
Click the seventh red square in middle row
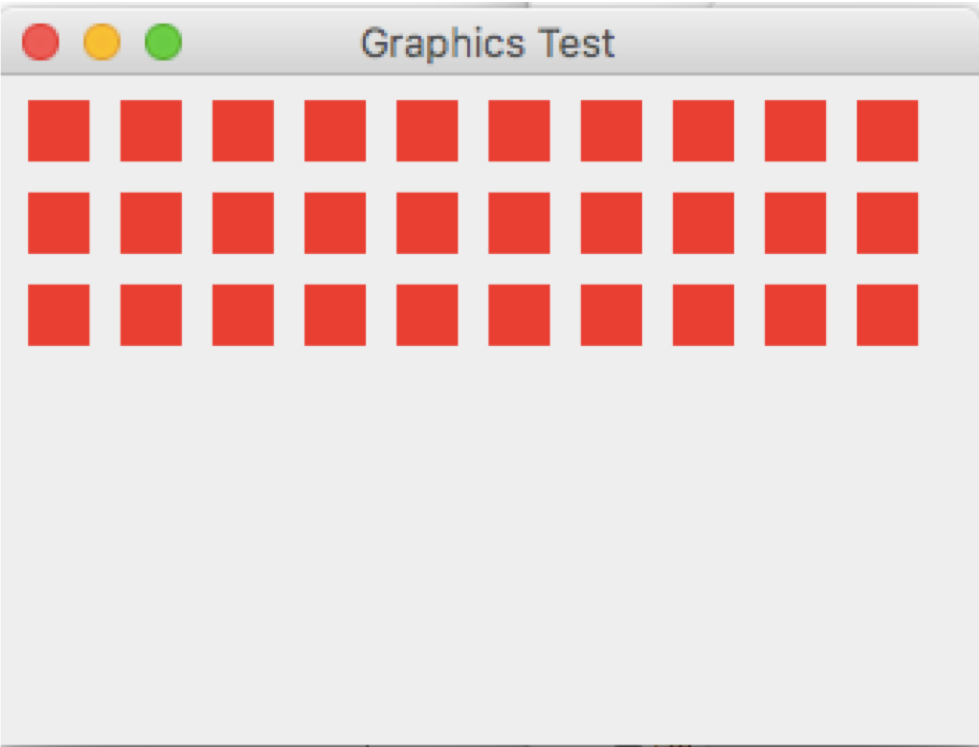611,223
